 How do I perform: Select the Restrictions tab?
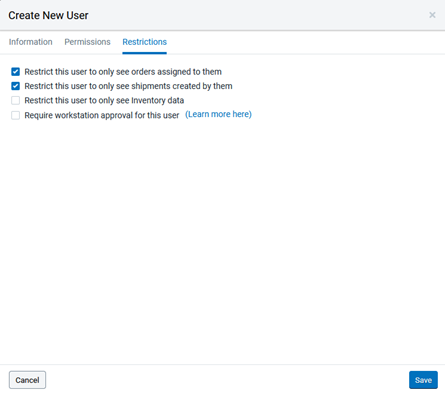pyautogui.click(x=144, y=42)
